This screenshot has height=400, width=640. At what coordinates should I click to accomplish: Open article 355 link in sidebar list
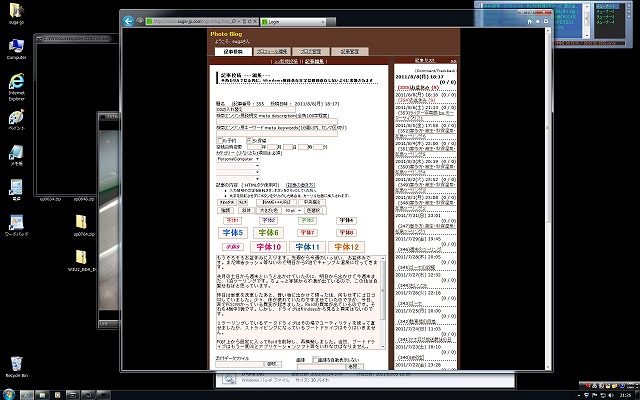418,88
